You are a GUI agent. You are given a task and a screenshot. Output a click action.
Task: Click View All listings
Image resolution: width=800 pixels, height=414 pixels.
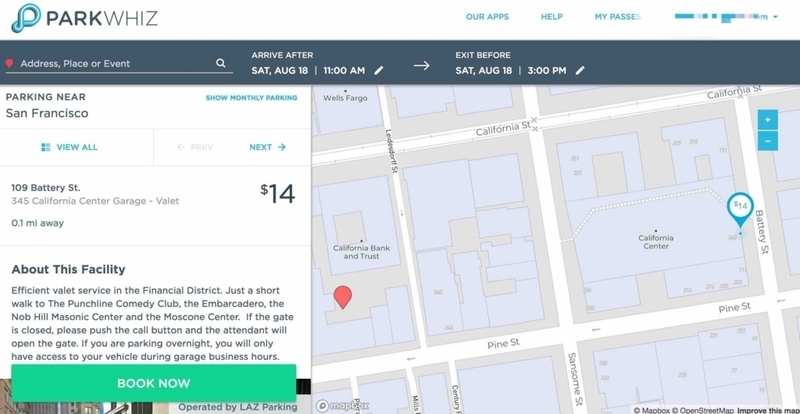click(x=69, y=147)
